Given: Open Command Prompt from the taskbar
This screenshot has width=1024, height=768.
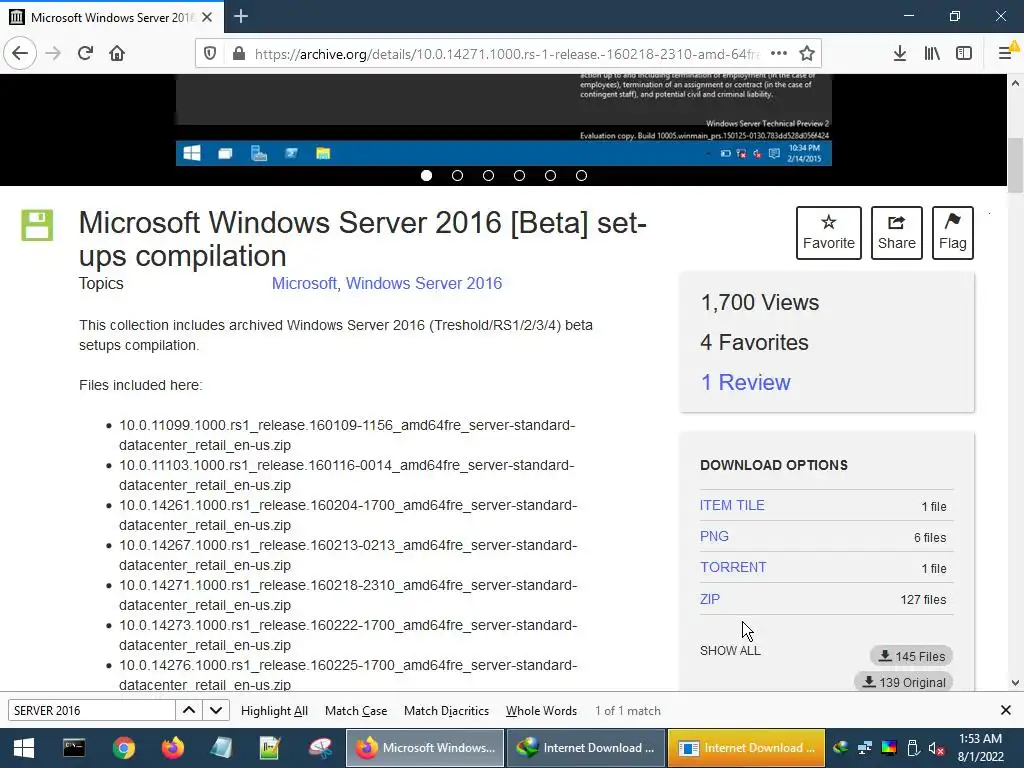Looking at the screenshot, I should tap(74, 748).
